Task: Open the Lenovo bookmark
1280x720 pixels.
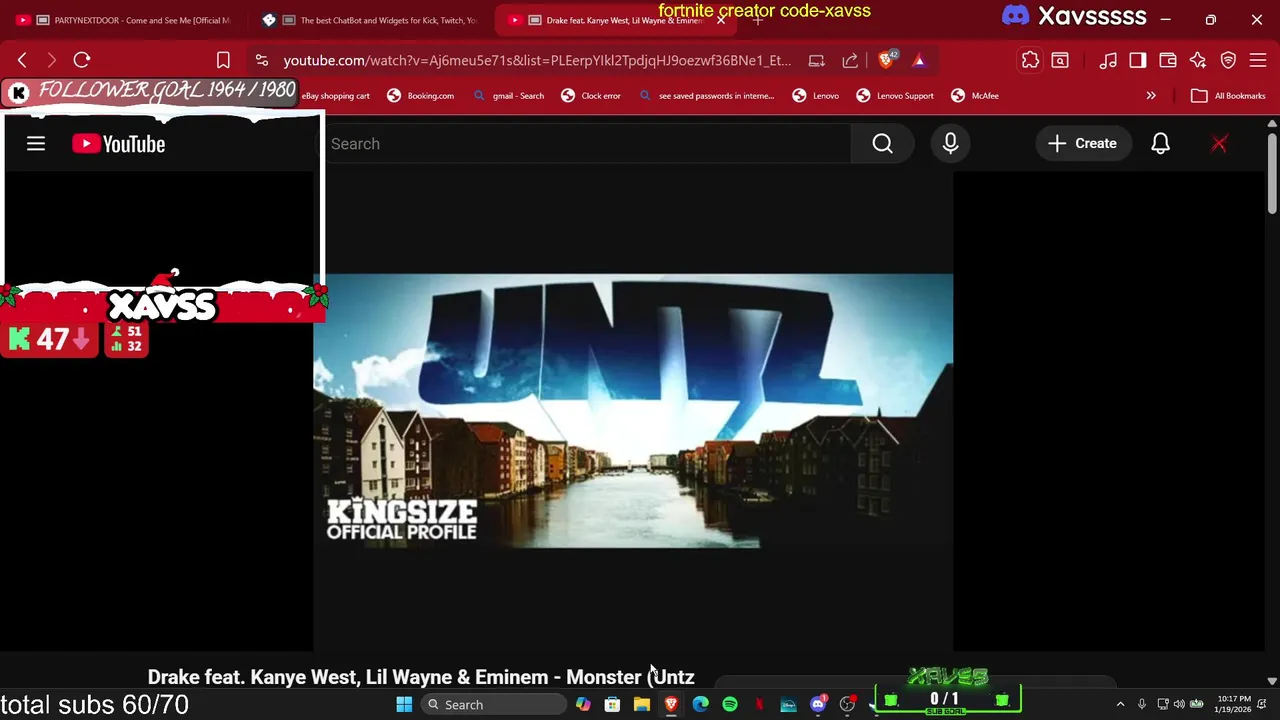Action: (x=816, y=96)
